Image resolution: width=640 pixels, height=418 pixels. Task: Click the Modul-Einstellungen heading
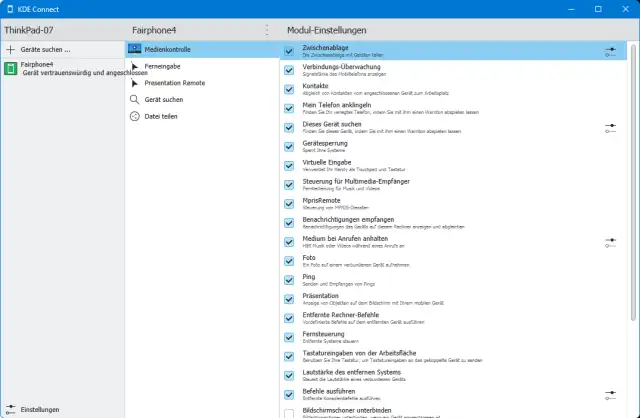327,30
